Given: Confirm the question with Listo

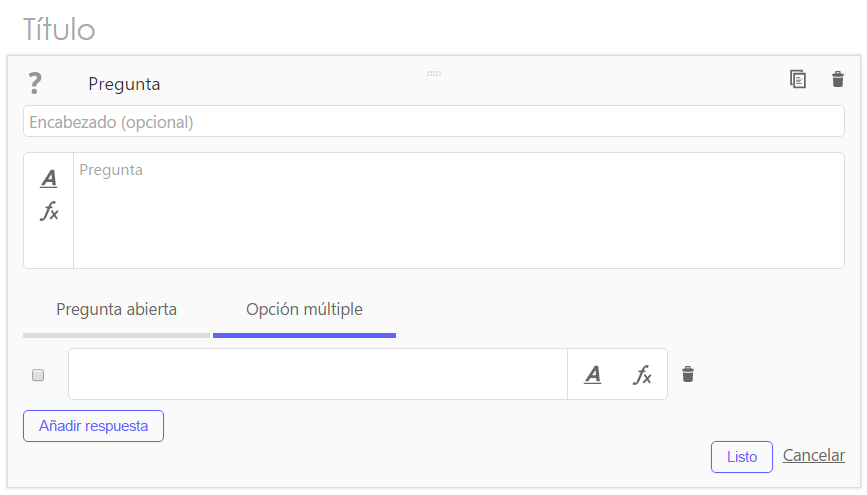Looking at the screenshot, I should pos(741,457).
